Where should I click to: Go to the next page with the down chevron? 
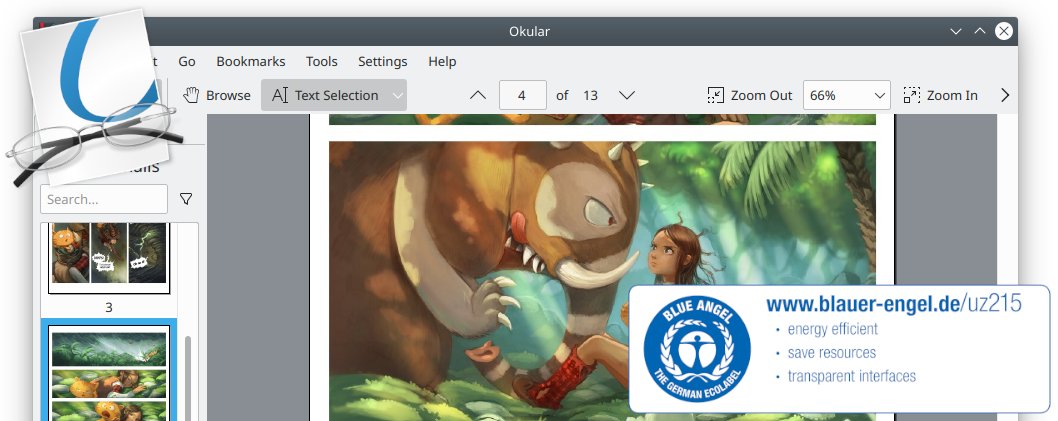coord(627,95)
